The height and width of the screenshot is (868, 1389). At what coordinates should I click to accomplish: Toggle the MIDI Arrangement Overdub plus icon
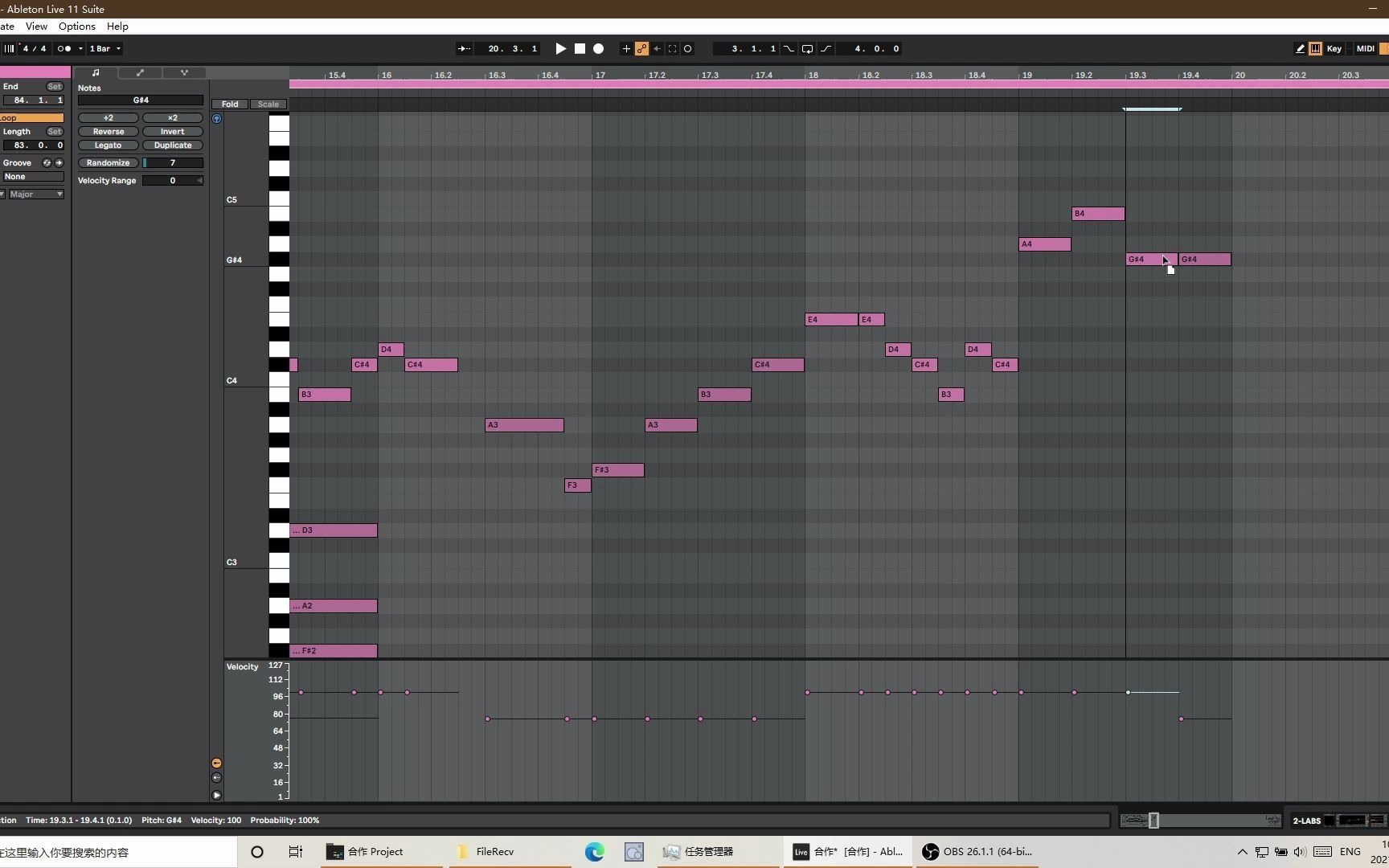click(x=626, y=49)
